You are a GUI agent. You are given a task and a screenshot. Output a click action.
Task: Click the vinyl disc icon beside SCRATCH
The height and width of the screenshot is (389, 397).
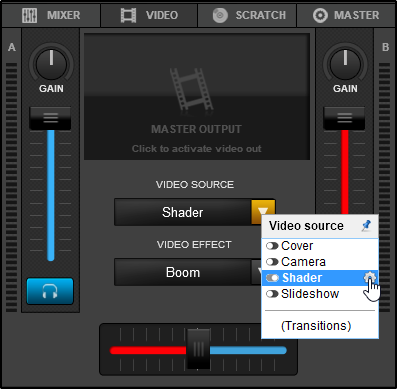(x=220, y=15)
